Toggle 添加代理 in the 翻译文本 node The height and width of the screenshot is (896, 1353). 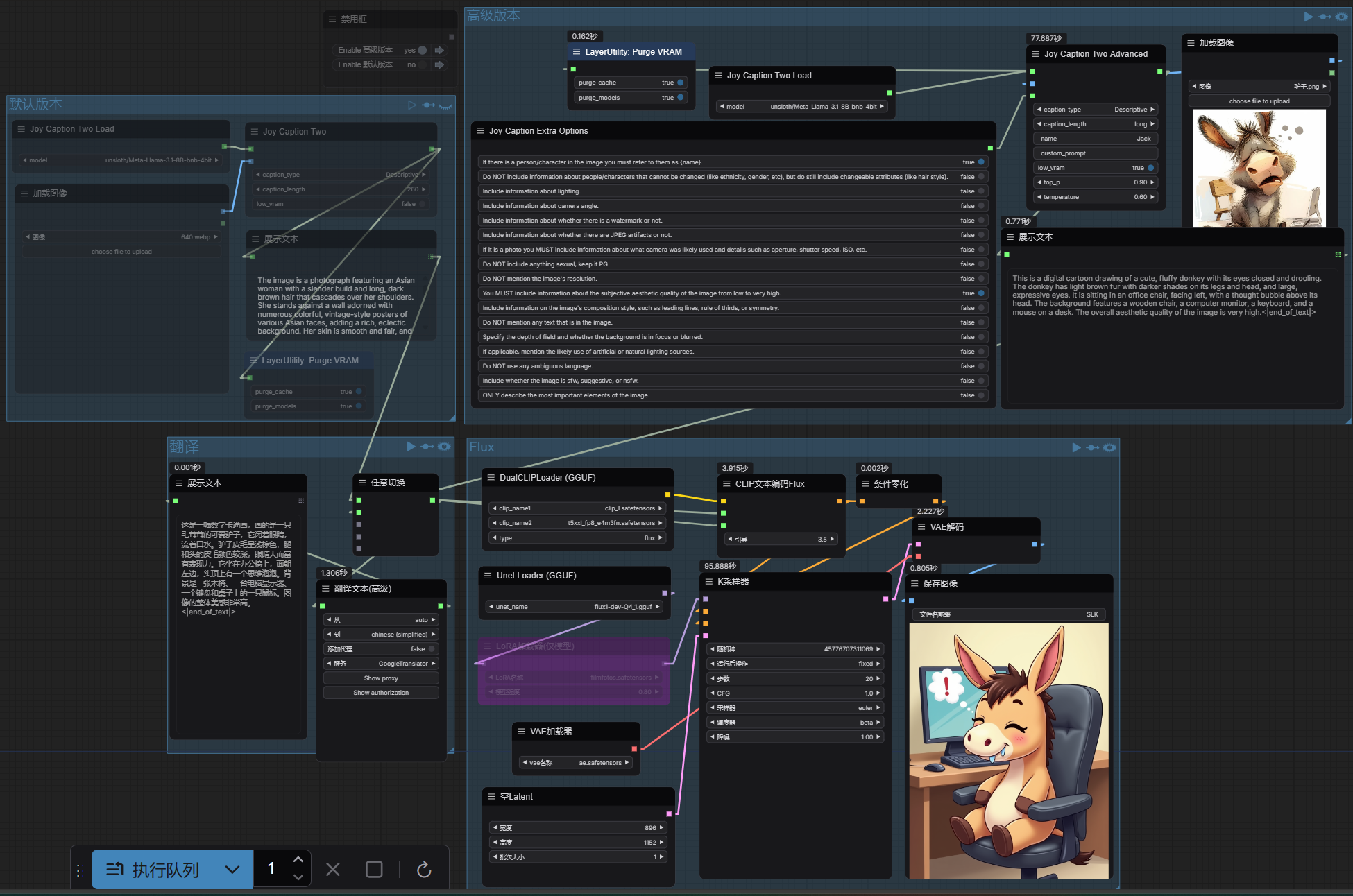coord(431,649)
